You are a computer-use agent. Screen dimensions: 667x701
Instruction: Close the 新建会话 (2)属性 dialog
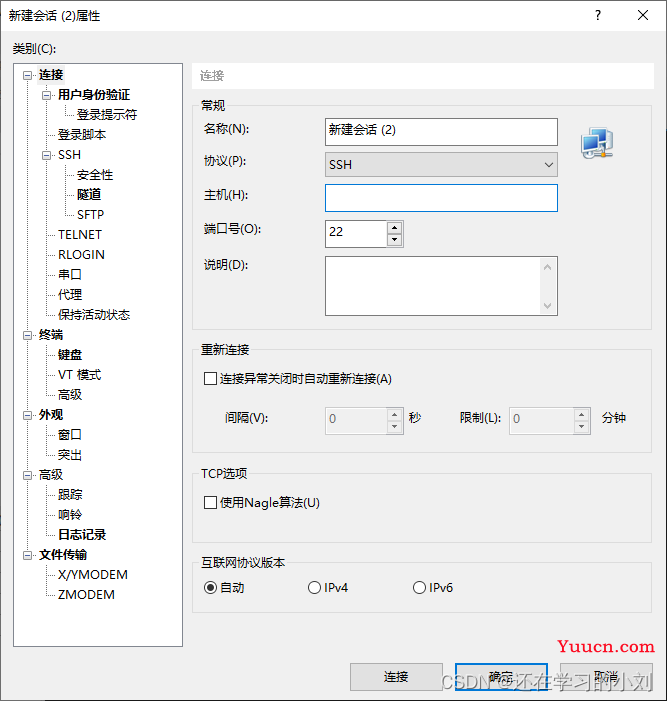coord(643,16)
